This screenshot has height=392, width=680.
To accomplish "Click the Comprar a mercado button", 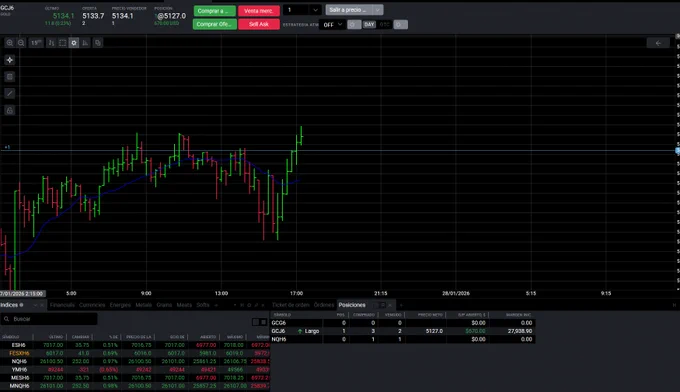I will point(215,10).
